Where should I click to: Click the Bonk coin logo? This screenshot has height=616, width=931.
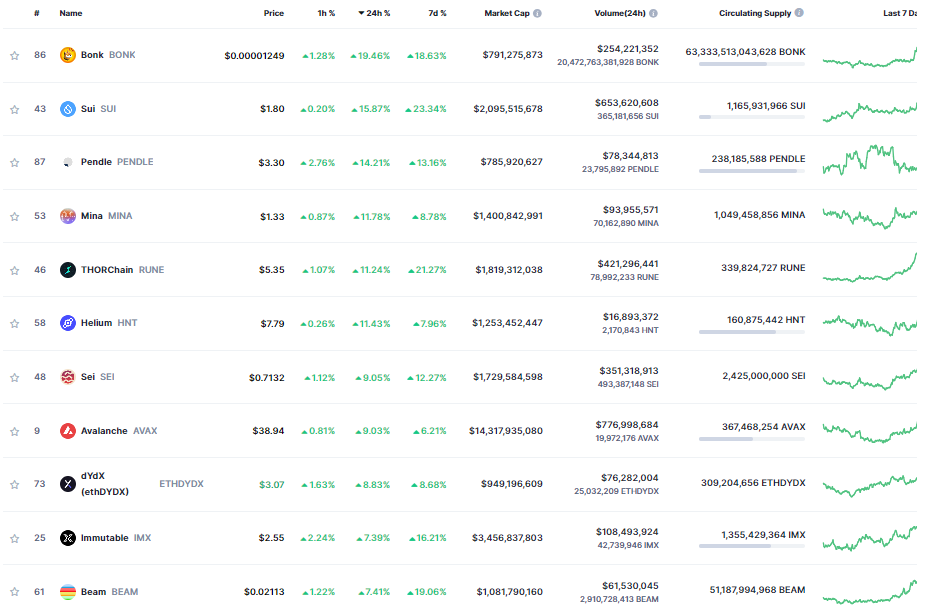[x=68, y=55]
